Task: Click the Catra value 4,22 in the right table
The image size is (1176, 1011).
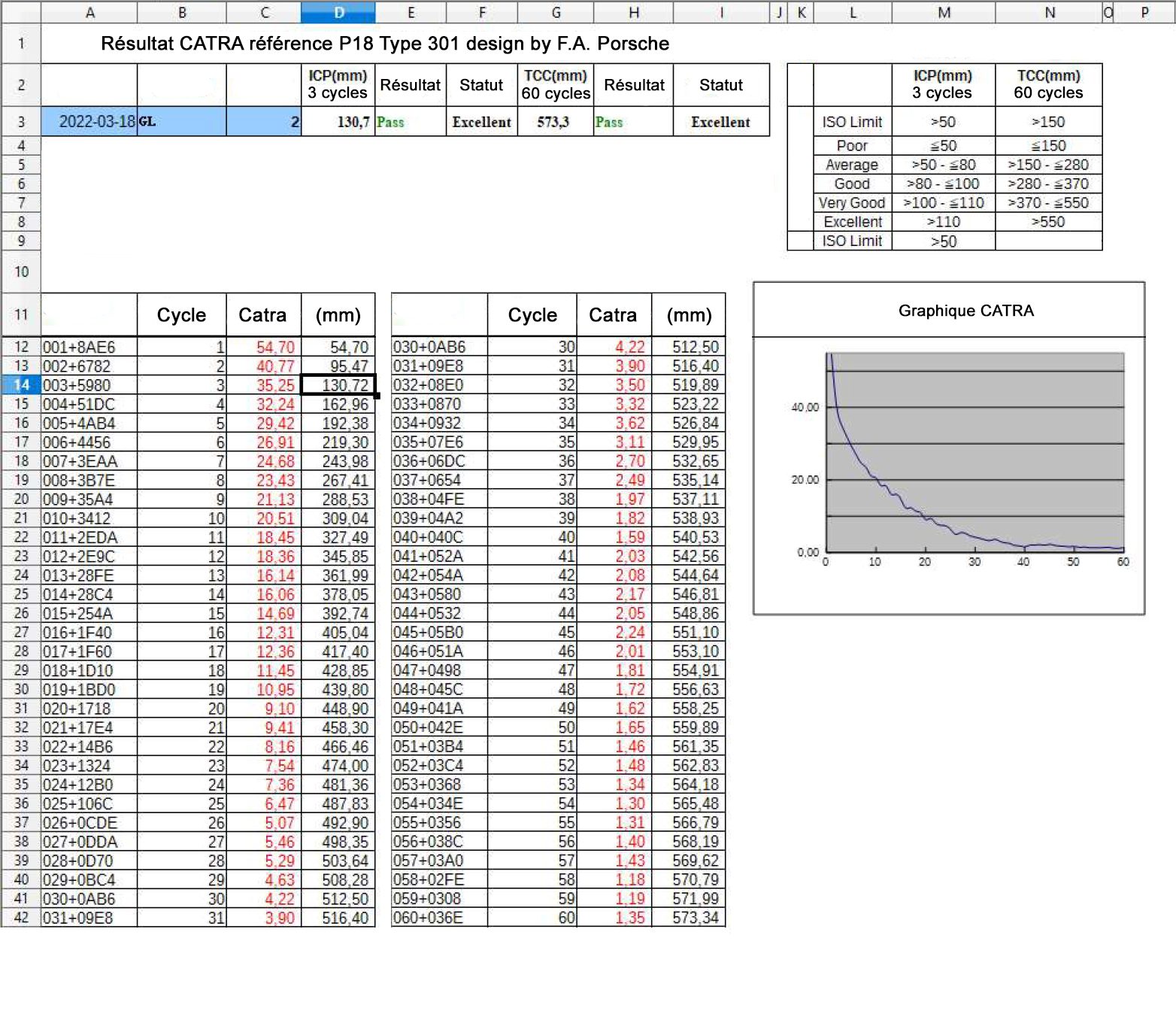Action: [614, 347]
